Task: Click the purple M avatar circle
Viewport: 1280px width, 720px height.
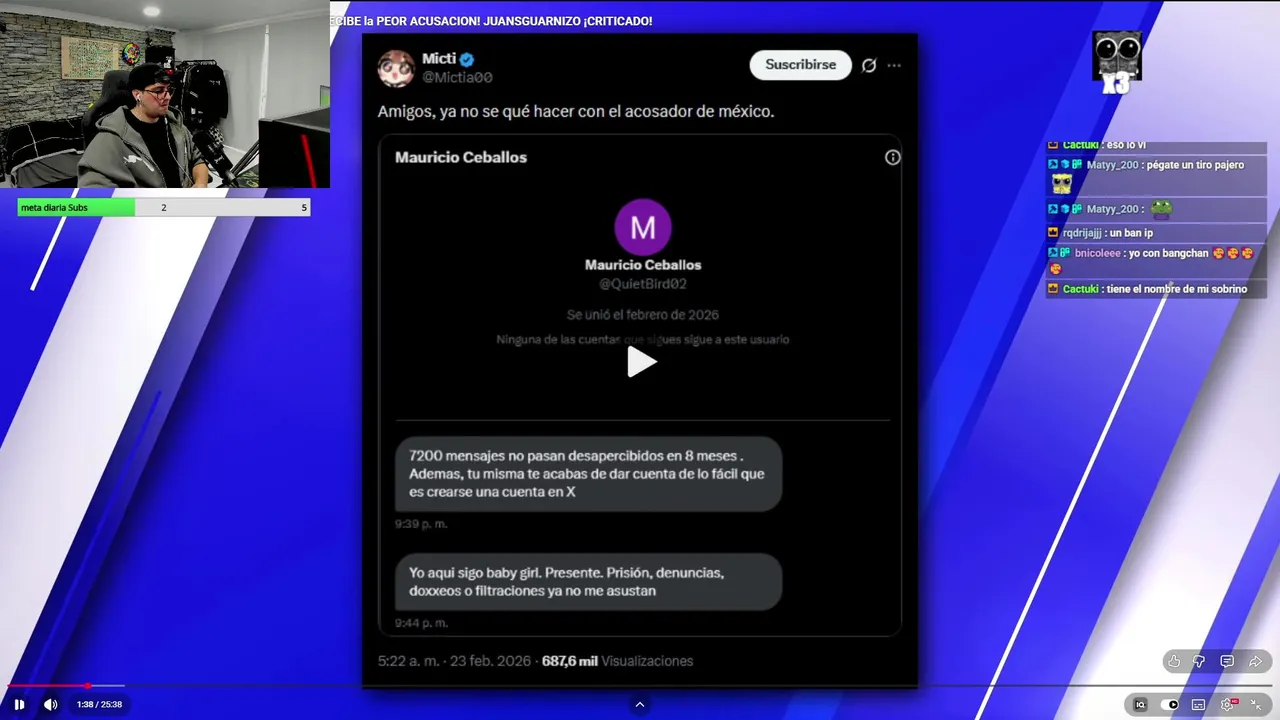Action: click(643, 227)
